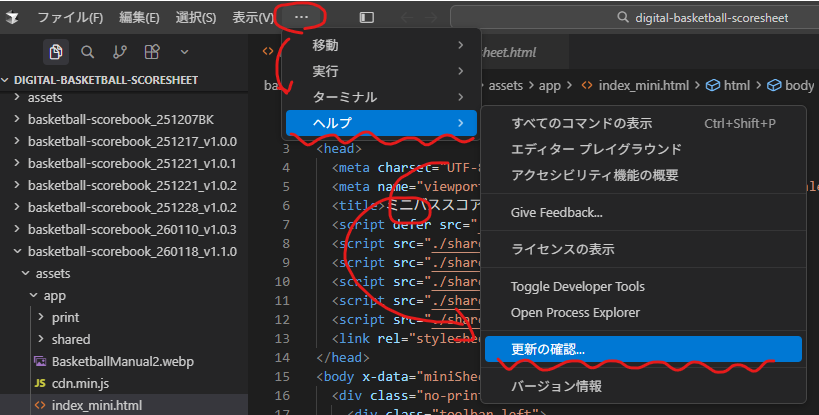
Task: Expand basketball-scorebook_251217_v1.0.0 folder
Action: (x=124, y=141)
